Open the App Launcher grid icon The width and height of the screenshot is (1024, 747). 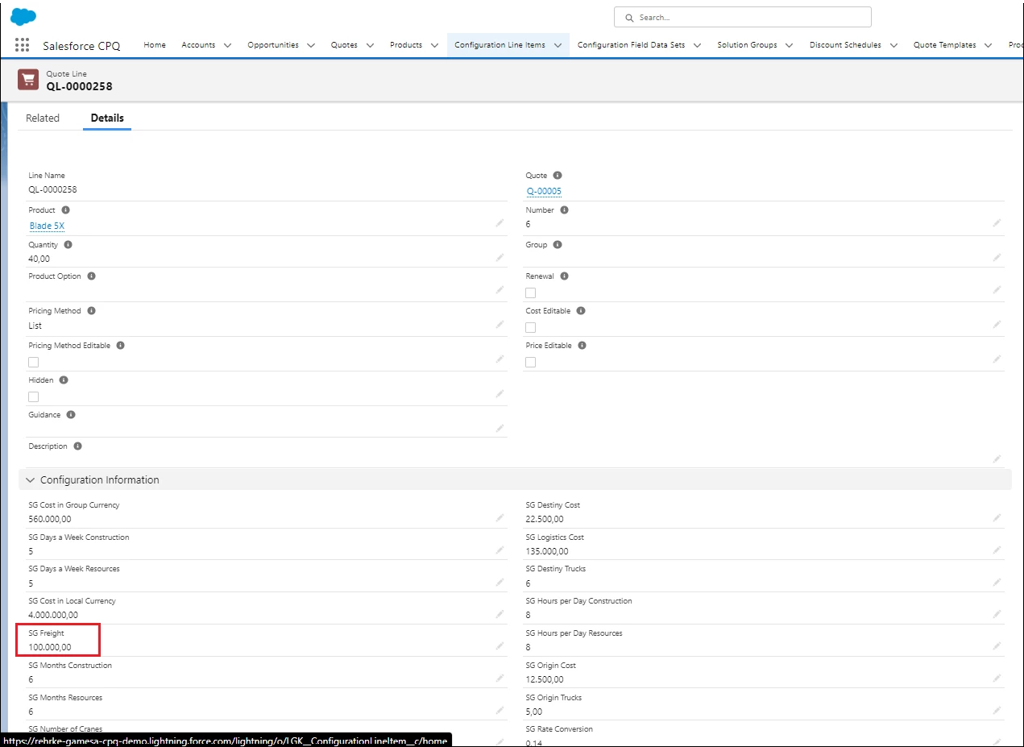coord(22,45)
